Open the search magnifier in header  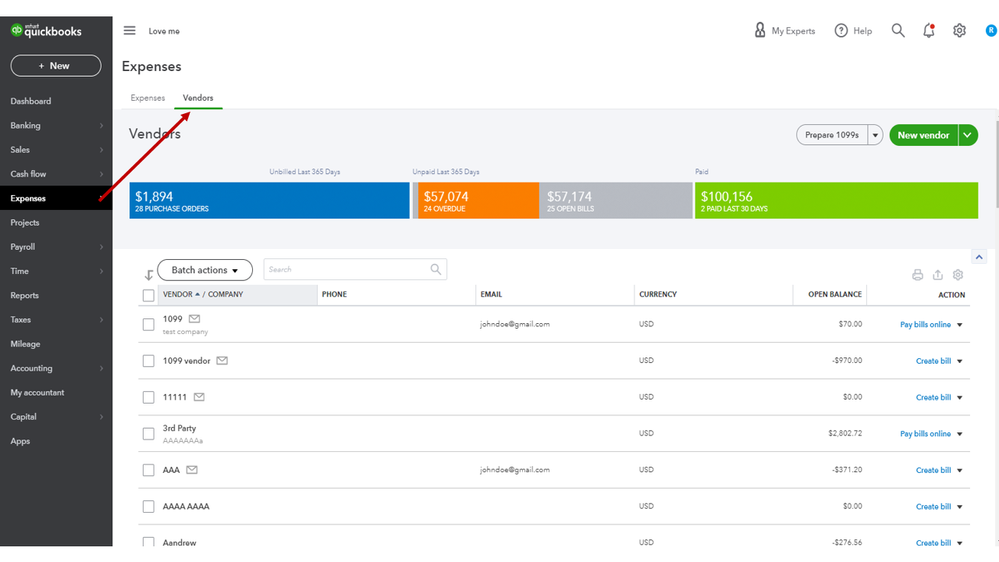click(898, 31)
